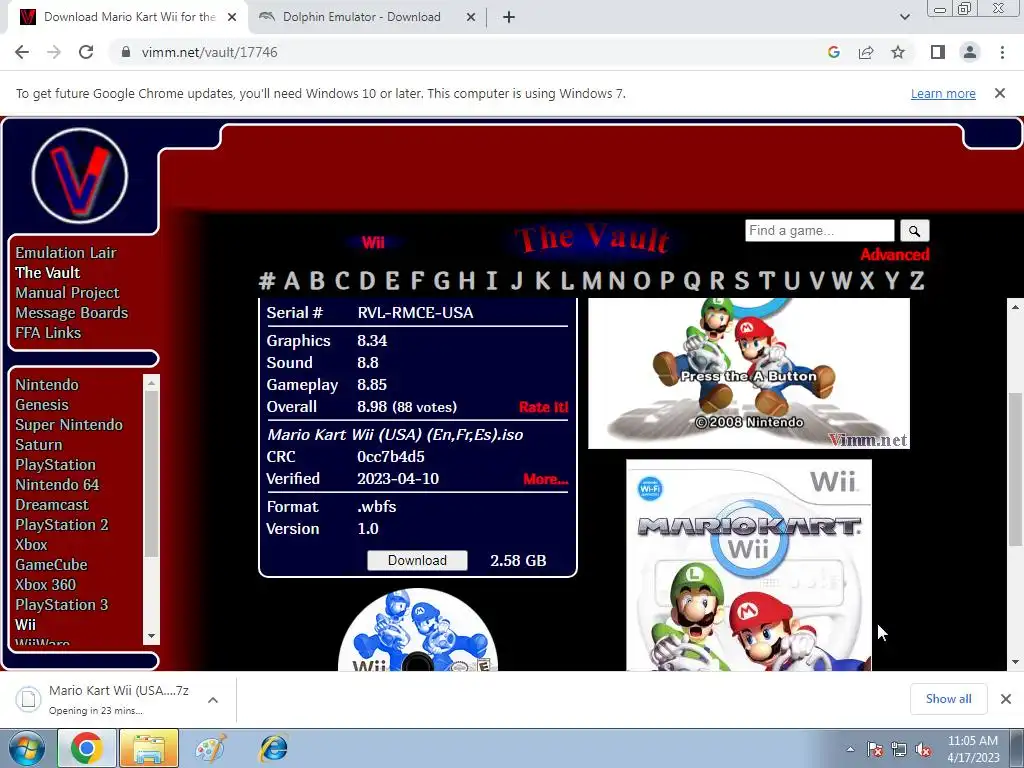The height and width of the screenshot is (768, 1024).
Task: Select Nintendo in the systems list
Action: click(46, 385)
